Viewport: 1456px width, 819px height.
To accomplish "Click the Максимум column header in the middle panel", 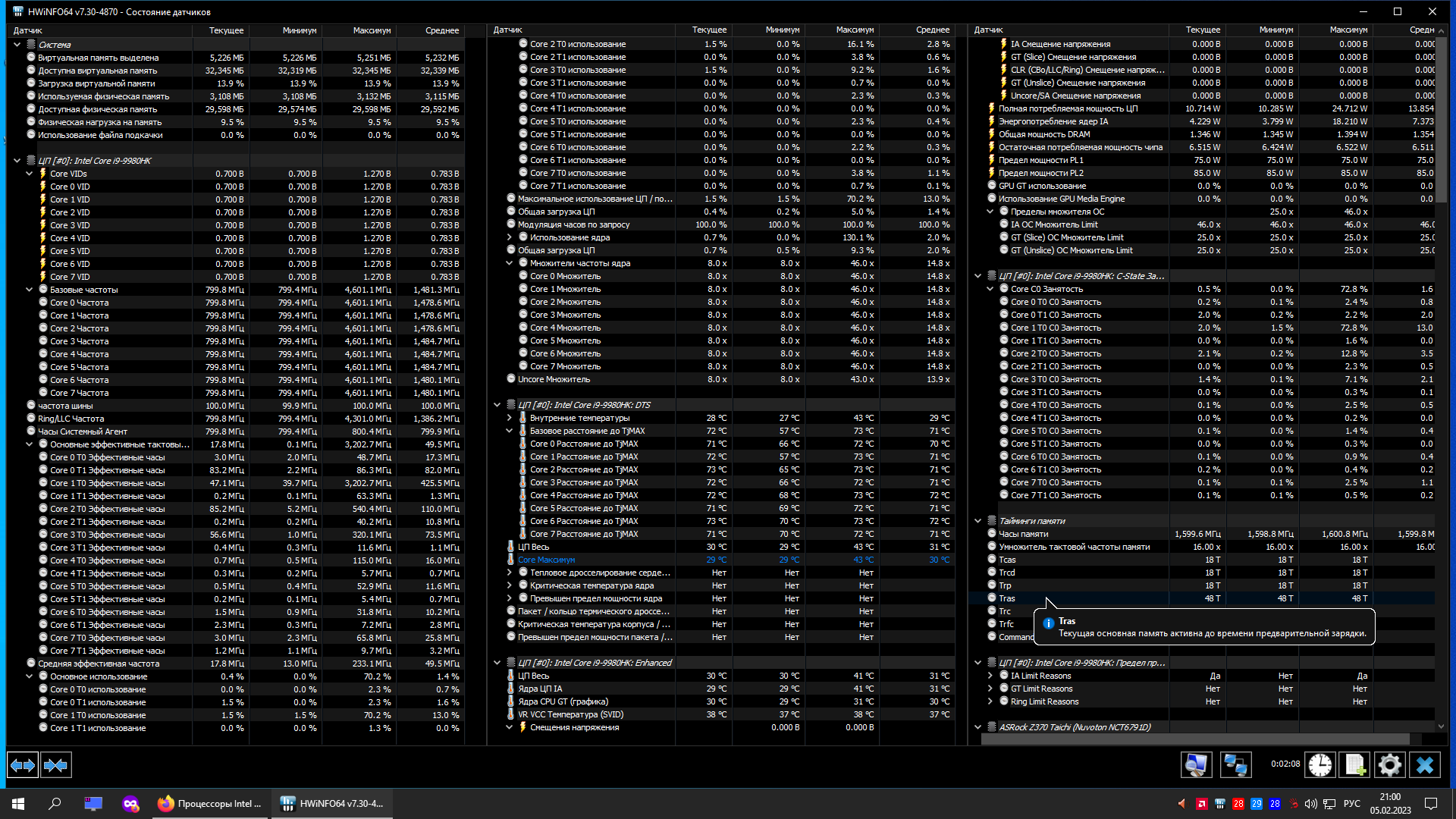I will tap(855, 30).
